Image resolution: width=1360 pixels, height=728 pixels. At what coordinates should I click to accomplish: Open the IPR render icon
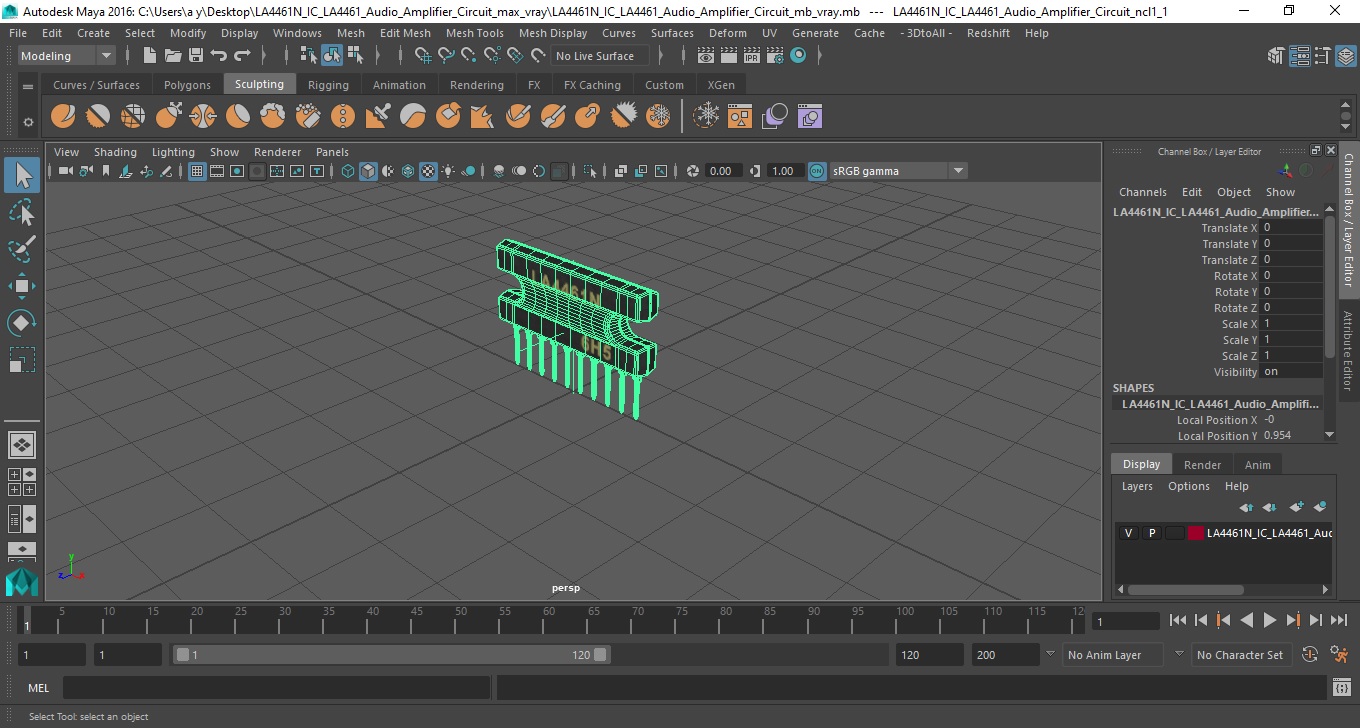pyautogui.click(x=753, y=56)
